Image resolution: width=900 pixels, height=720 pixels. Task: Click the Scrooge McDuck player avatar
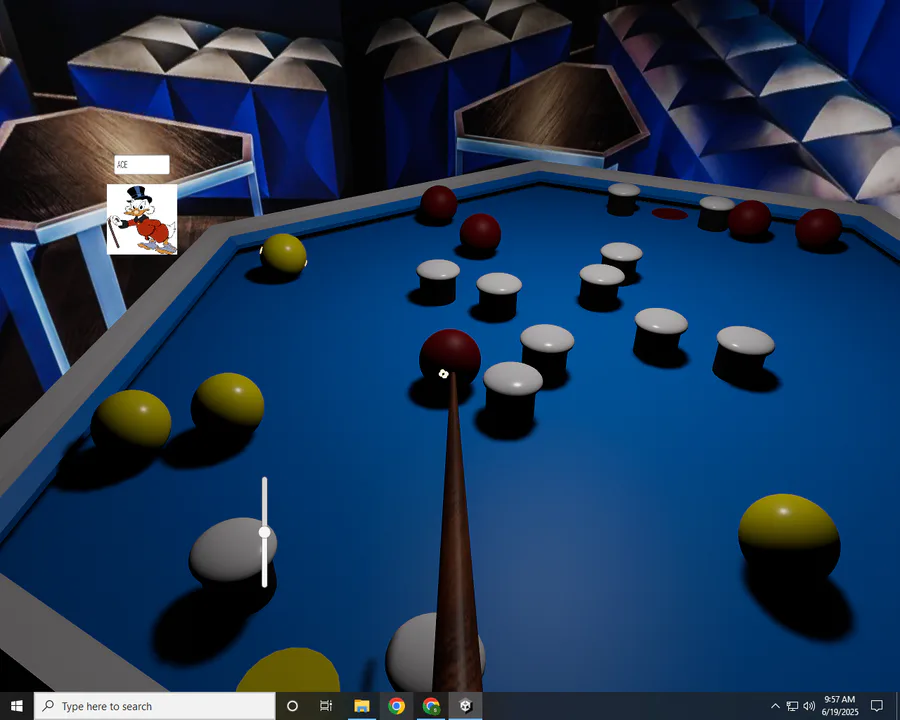(142, 219)
